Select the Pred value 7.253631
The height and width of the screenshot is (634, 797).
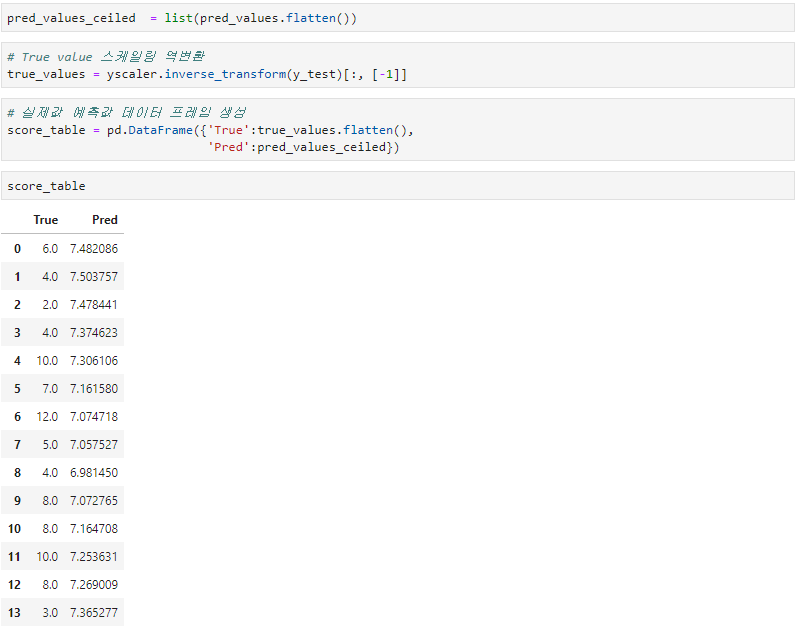point(94,556)
